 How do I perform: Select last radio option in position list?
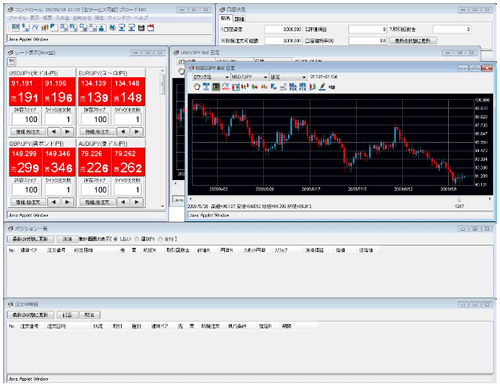pyautogui.click(x=160, y=239)
